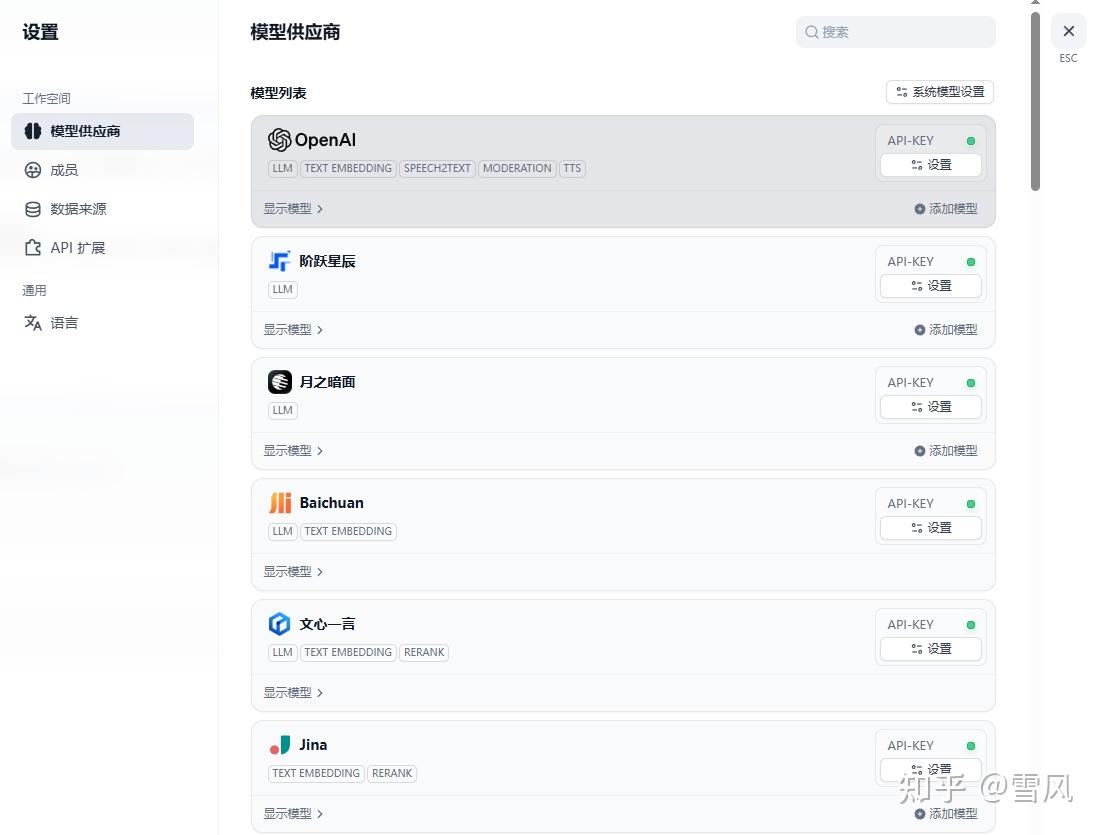Screen dimensions: 1101x835
Task: Expand 显示模型 under 阶跃星辰
Action: [294, 329]
